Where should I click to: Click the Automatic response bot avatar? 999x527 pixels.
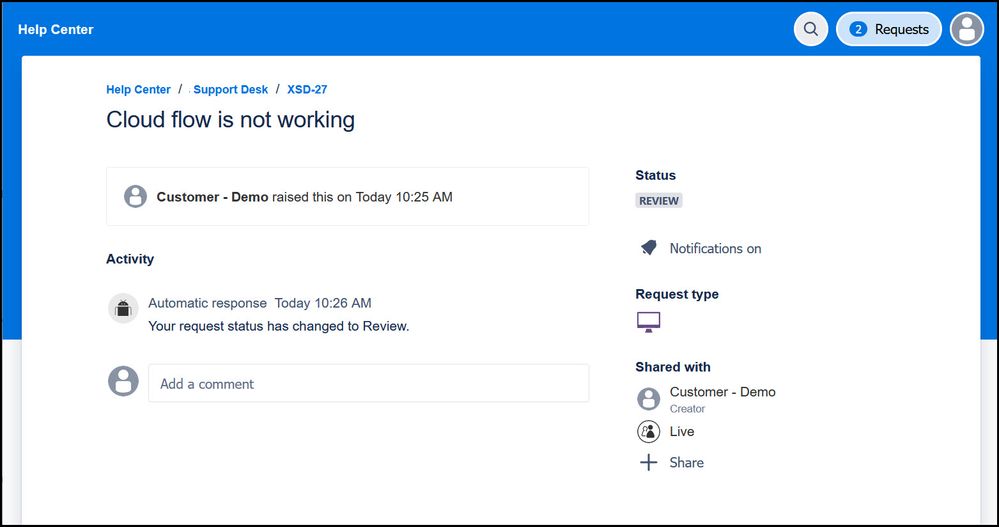(x=123, y=308)
